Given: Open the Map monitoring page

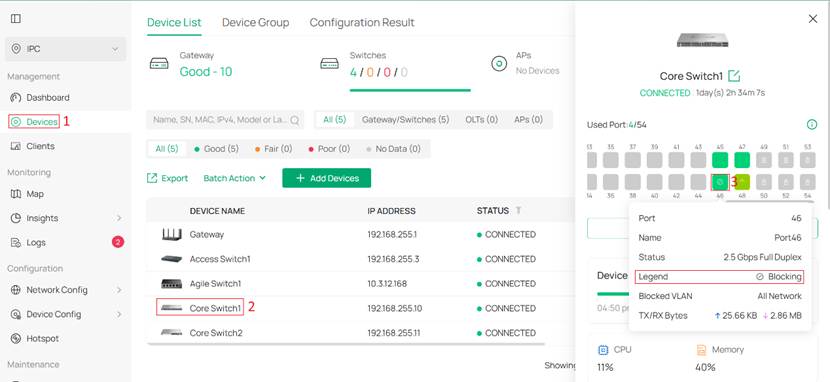Looking at the screenshot, I should [35, 194].
